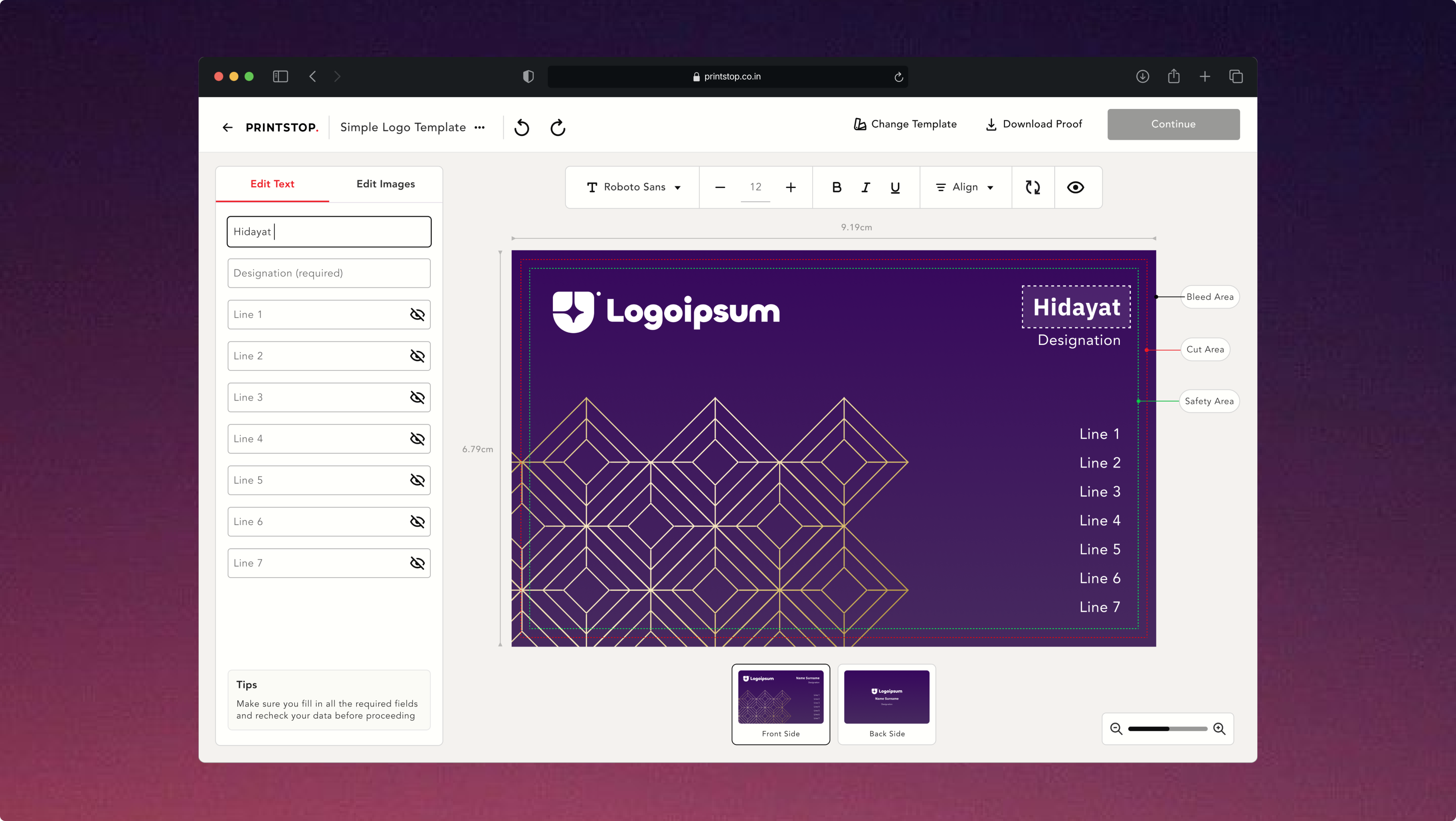Image resolution: width=1456 pixels, height=821 pixels.
Task: Select the Hidayat text box on card
Action: (x=1076, y=307)
